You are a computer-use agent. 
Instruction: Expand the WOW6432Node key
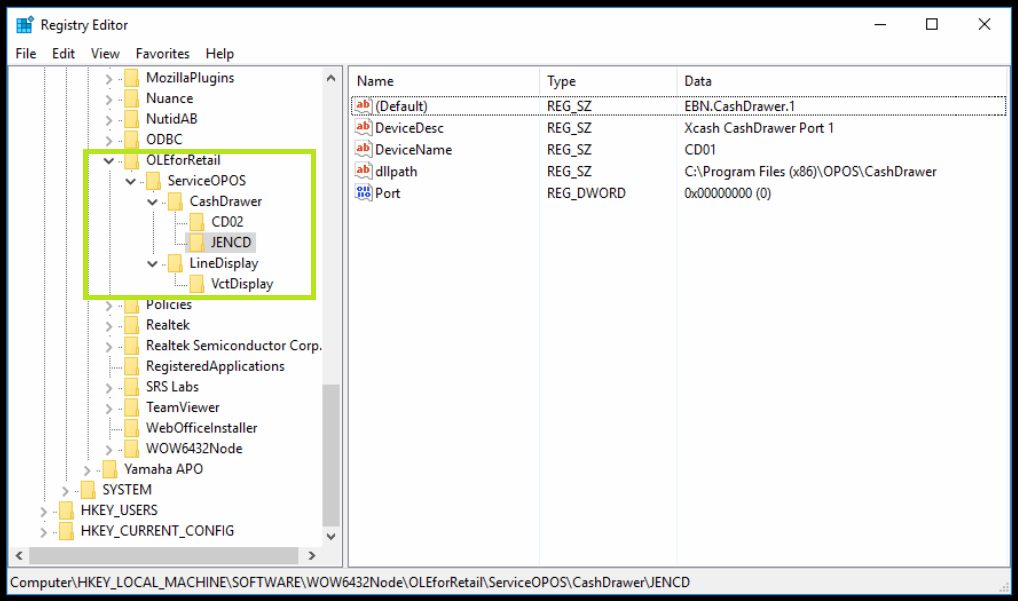coord(109,449)
